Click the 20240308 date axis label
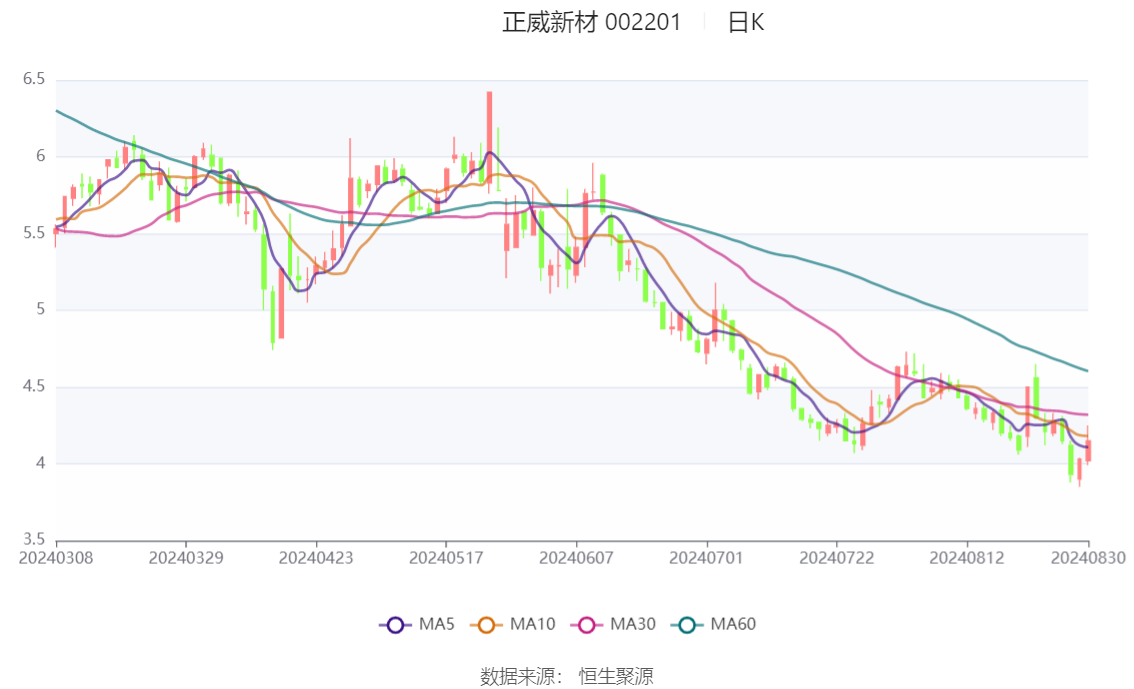Image resolution: width=1134 pixels, height=689 pixels. pyautogui.click(x=56, y=558)
